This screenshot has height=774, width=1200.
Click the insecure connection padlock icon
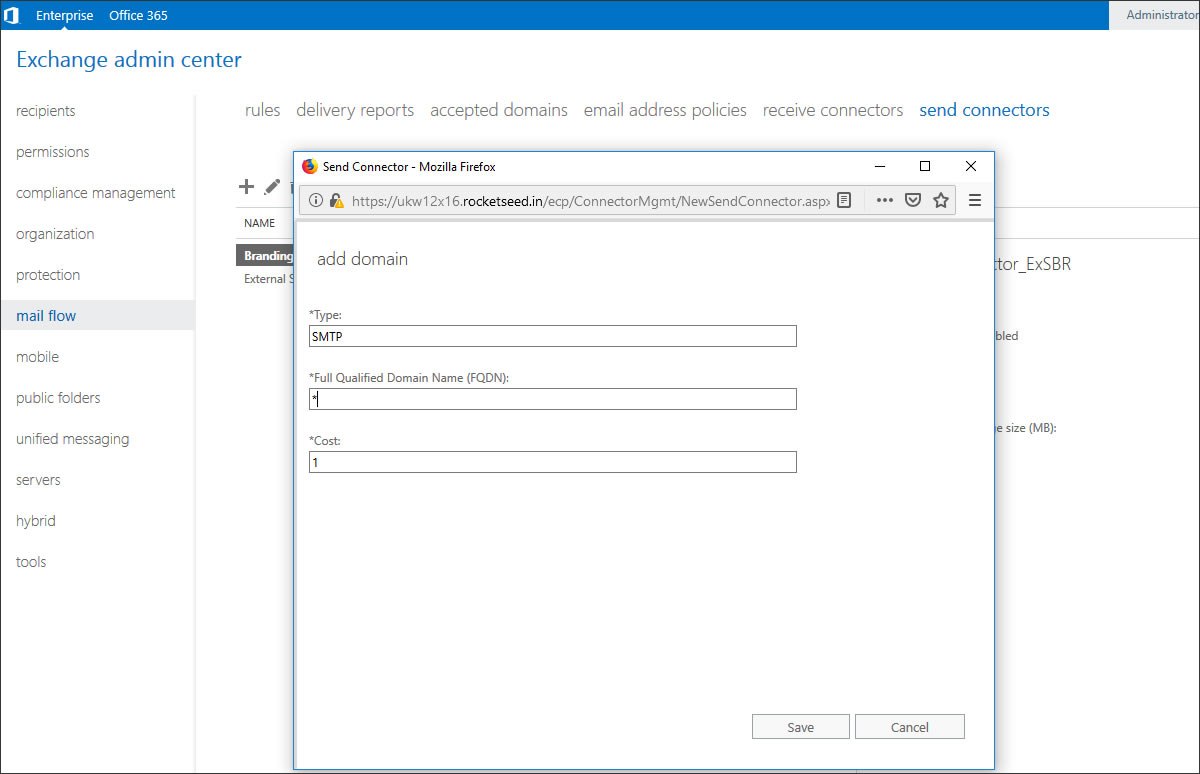point(336,200)
